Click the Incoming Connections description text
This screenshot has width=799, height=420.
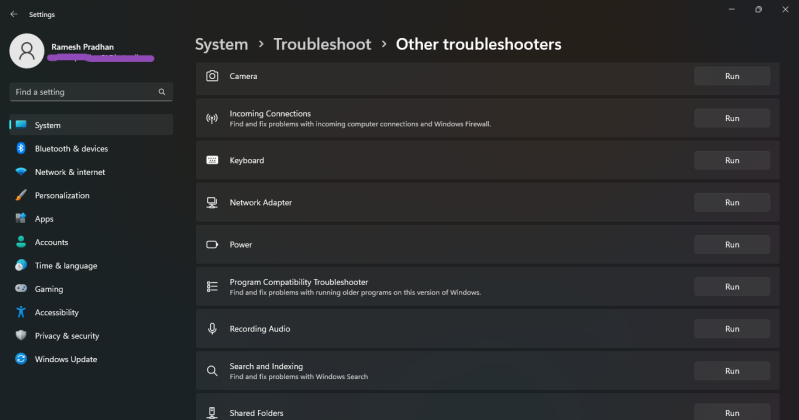point(360,124)
